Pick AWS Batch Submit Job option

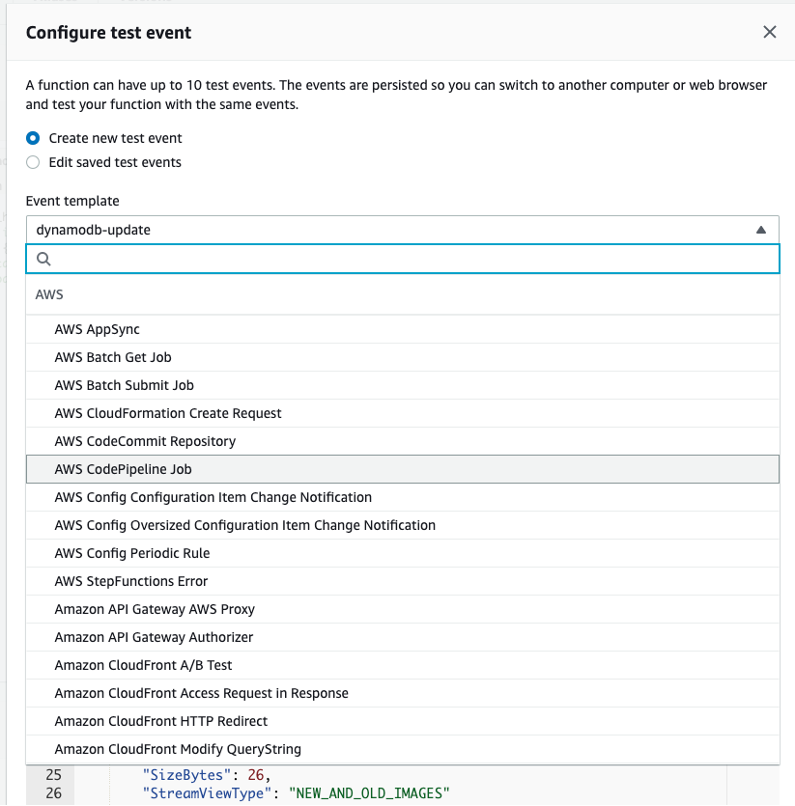pyautogui.click(x=124, y=385)
